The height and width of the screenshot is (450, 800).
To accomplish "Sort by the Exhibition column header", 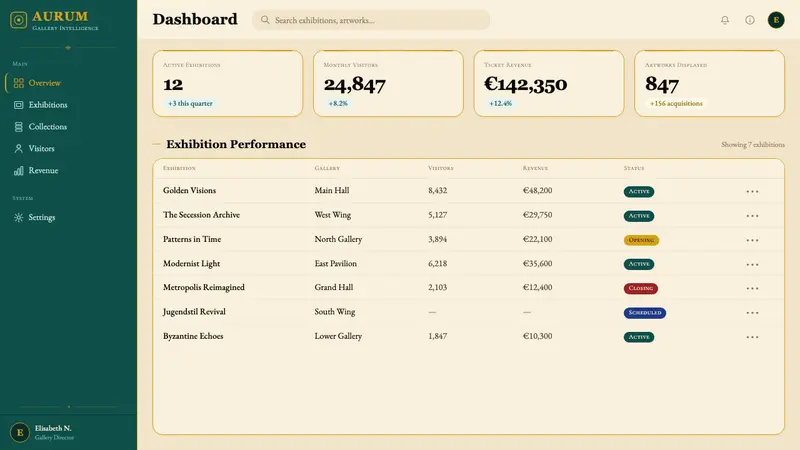I will [x=179, y=168].
